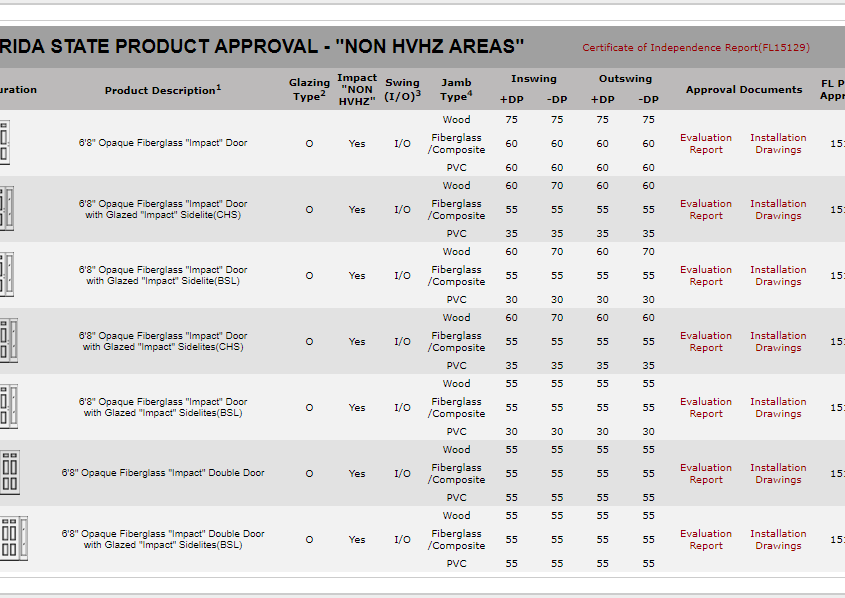Click the page title 'STATE PRODUCT APPROVAL - NON HVHZ AREAS'

(262, 46)
